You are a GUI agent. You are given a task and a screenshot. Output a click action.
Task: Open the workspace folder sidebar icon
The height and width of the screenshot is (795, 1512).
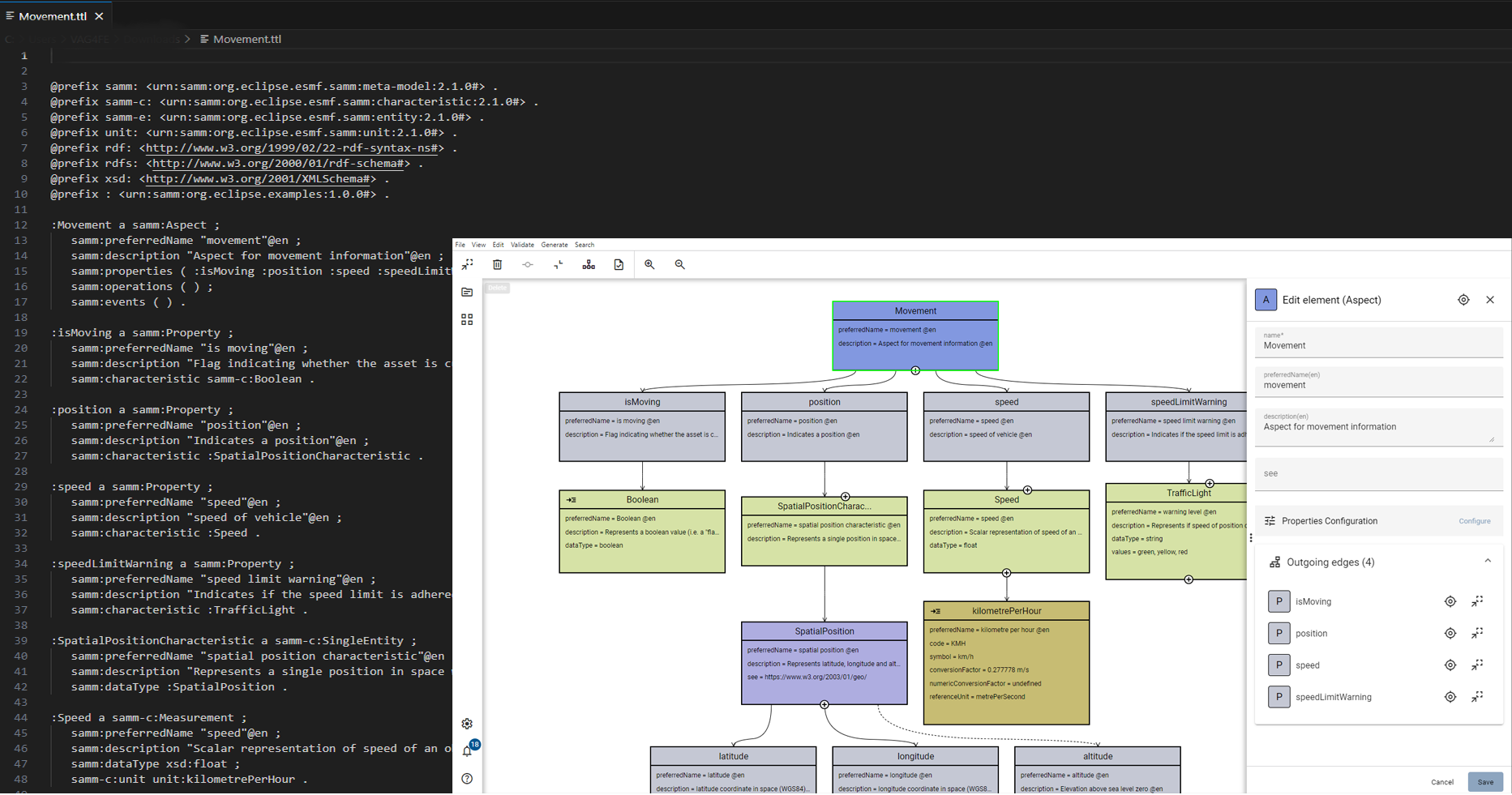[x=467, y=292]
